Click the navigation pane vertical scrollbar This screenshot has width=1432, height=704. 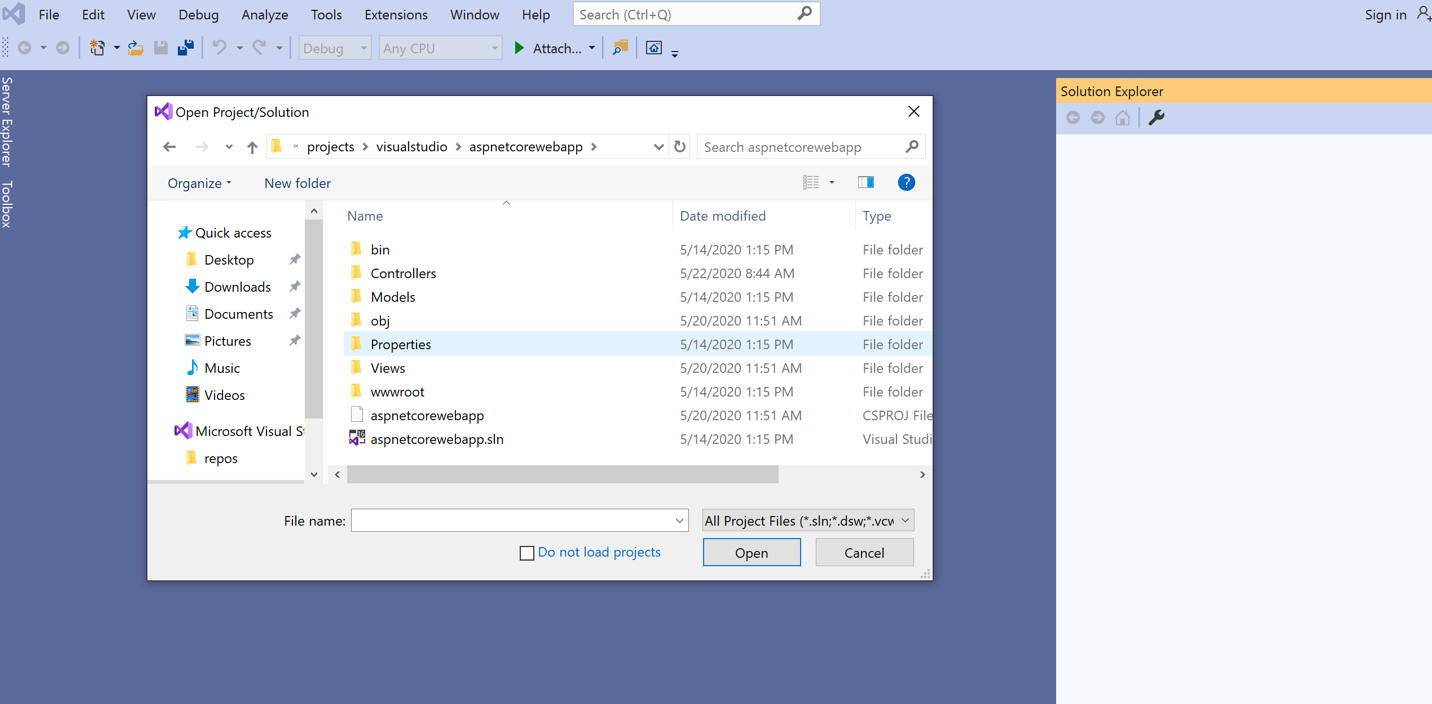[314, 318]
